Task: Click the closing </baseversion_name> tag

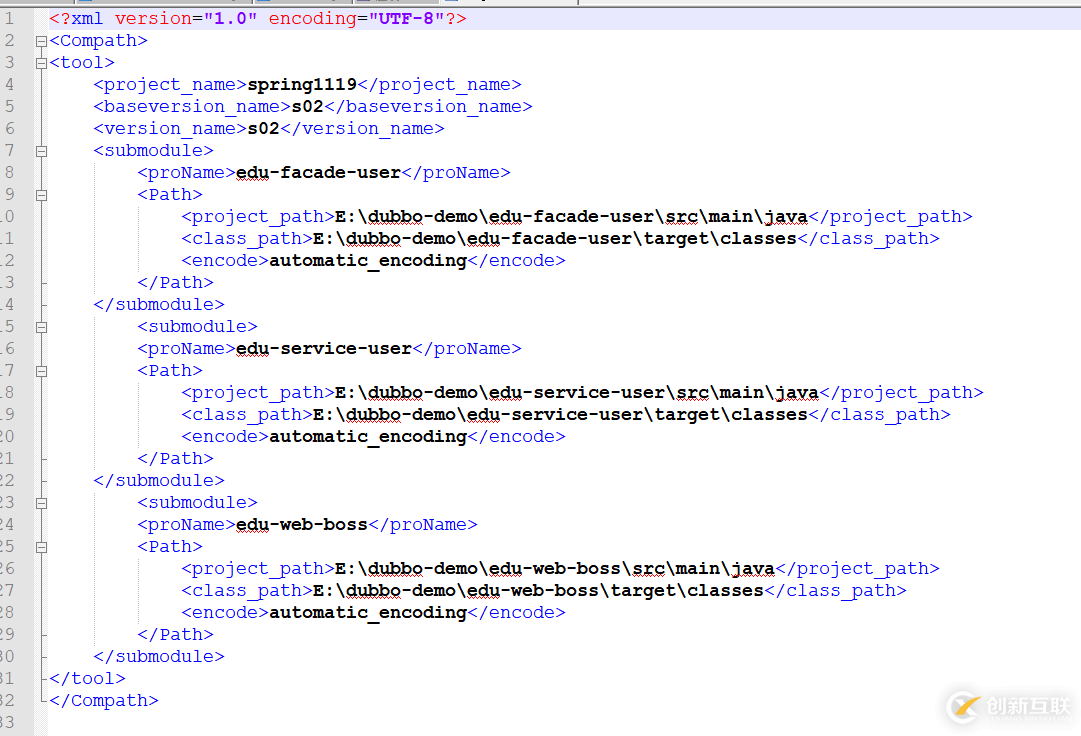Action: click(428, 107)
